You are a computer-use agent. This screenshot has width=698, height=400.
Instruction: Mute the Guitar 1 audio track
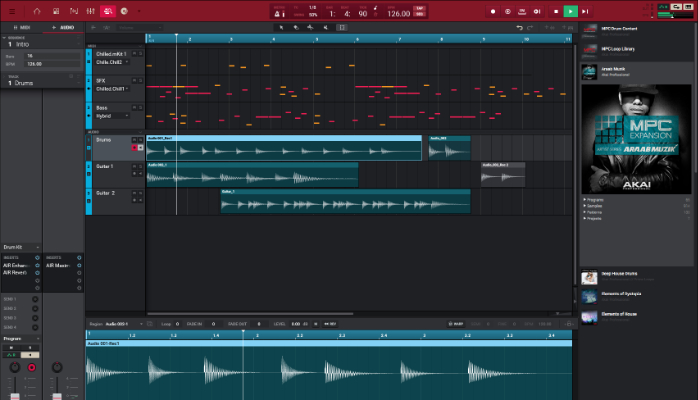point(134,166)
